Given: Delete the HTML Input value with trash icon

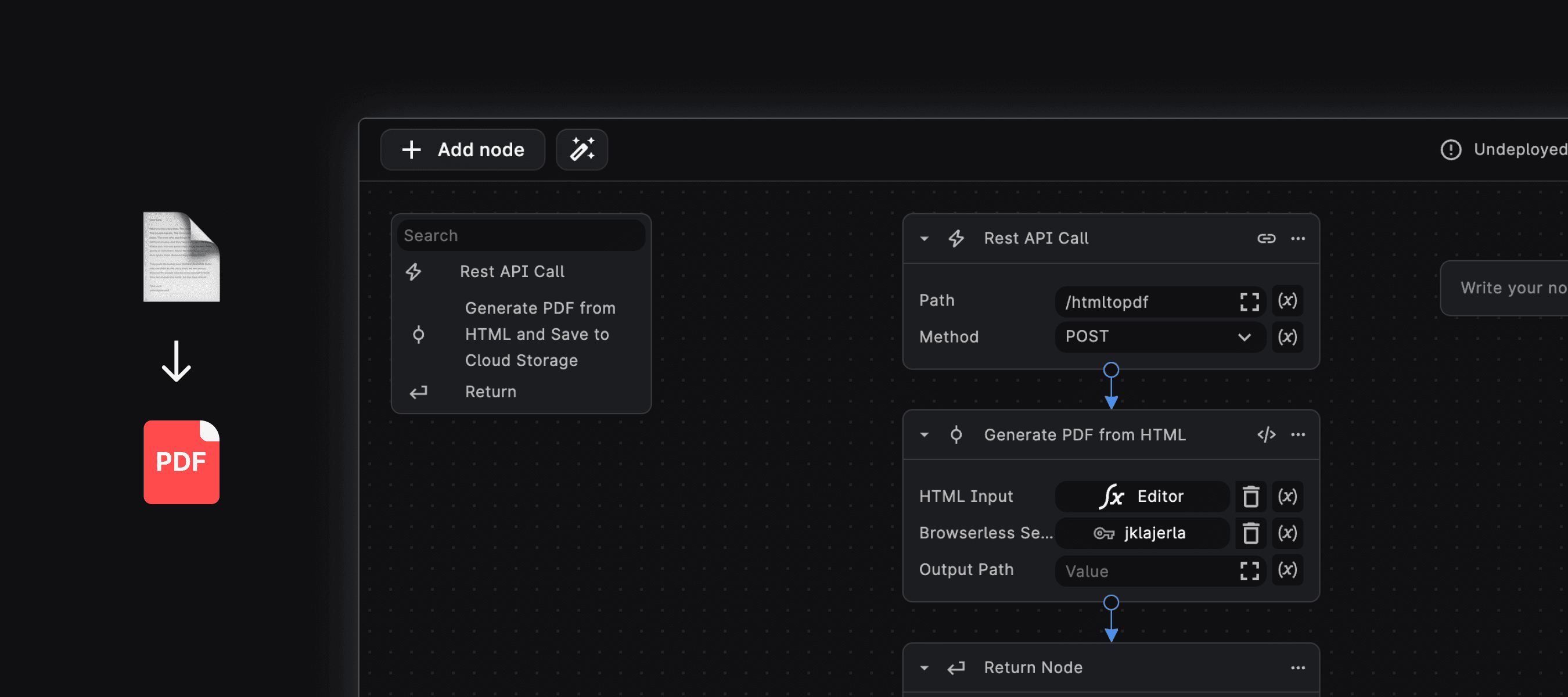Looking at the screenshot, I should (1250, 497).
